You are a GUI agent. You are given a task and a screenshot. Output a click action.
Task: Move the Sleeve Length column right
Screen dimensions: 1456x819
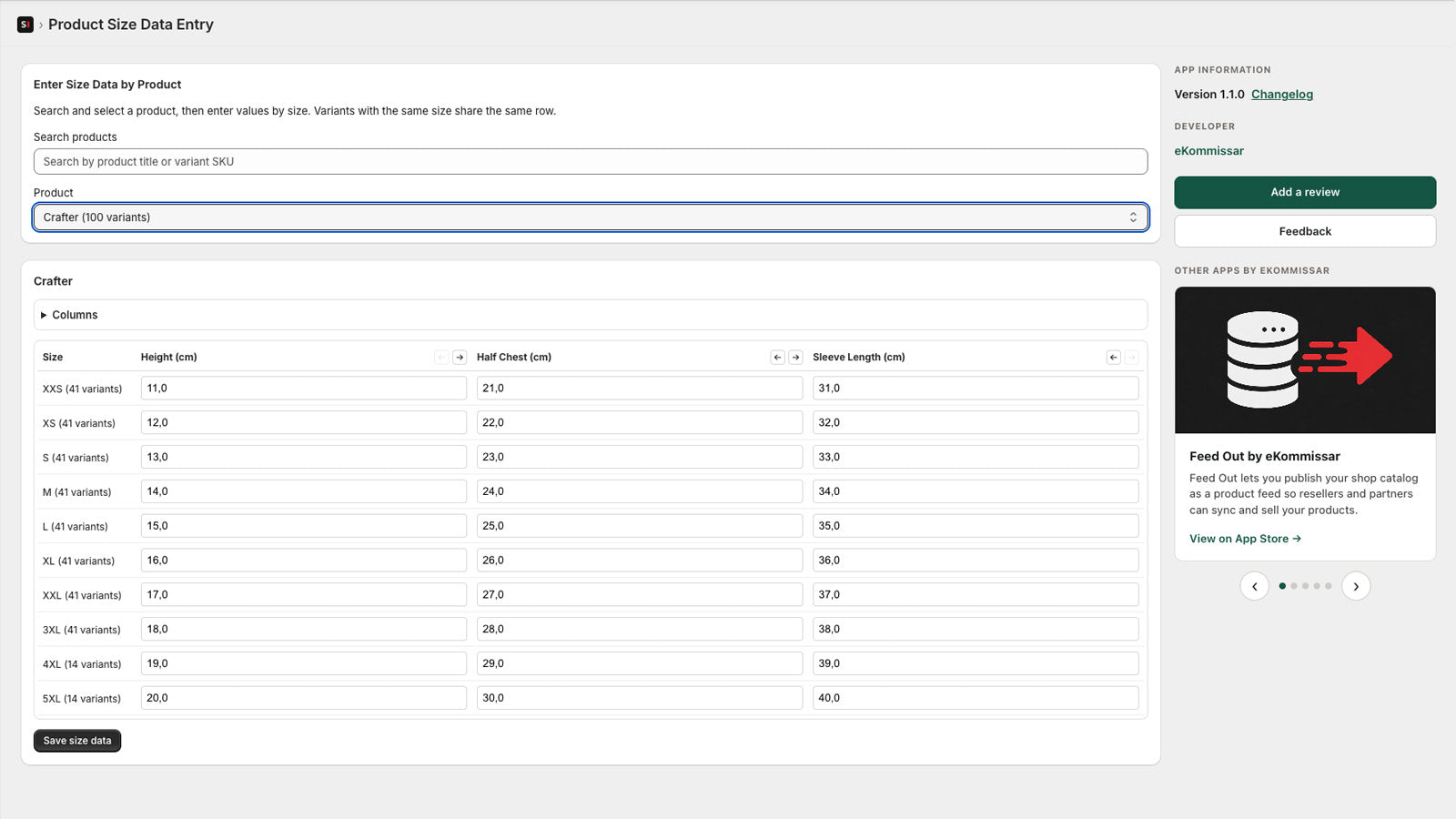[x=1131, y=357]
